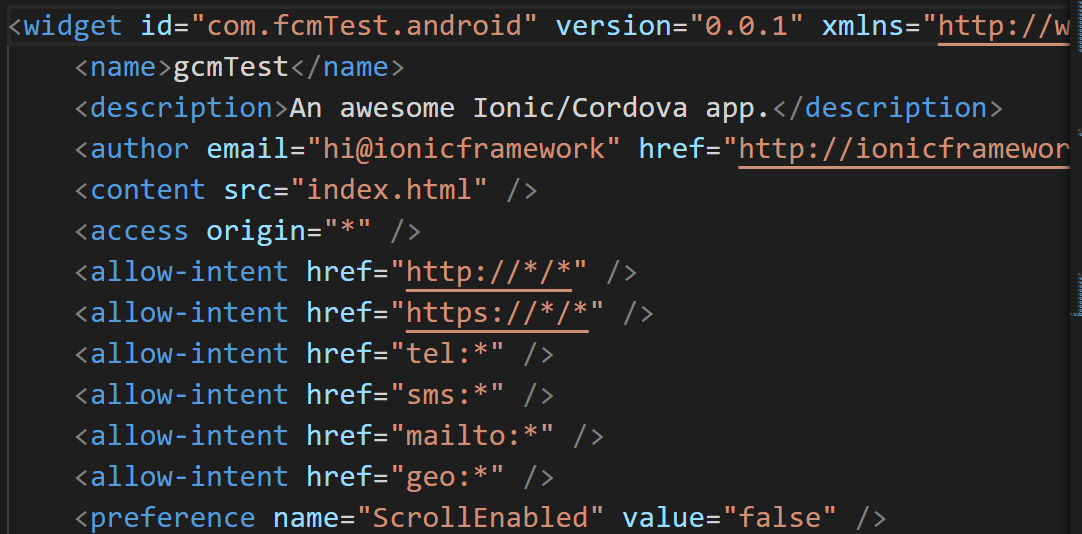Click the "preference" tag name
The image size is (1082, 534).
pos(173,518)
